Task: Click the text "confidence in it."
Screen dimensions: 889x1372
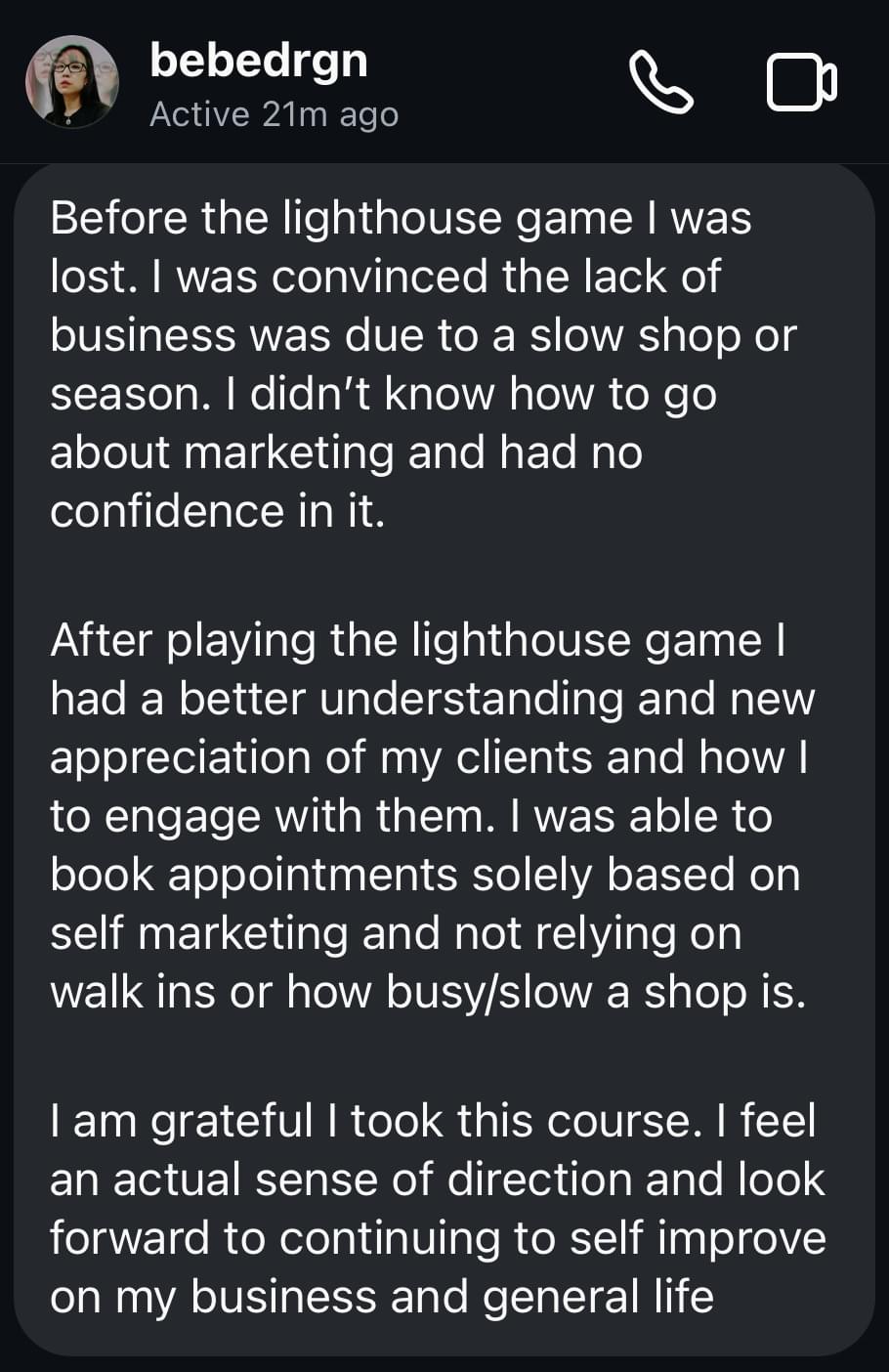Action: (217, 512)
